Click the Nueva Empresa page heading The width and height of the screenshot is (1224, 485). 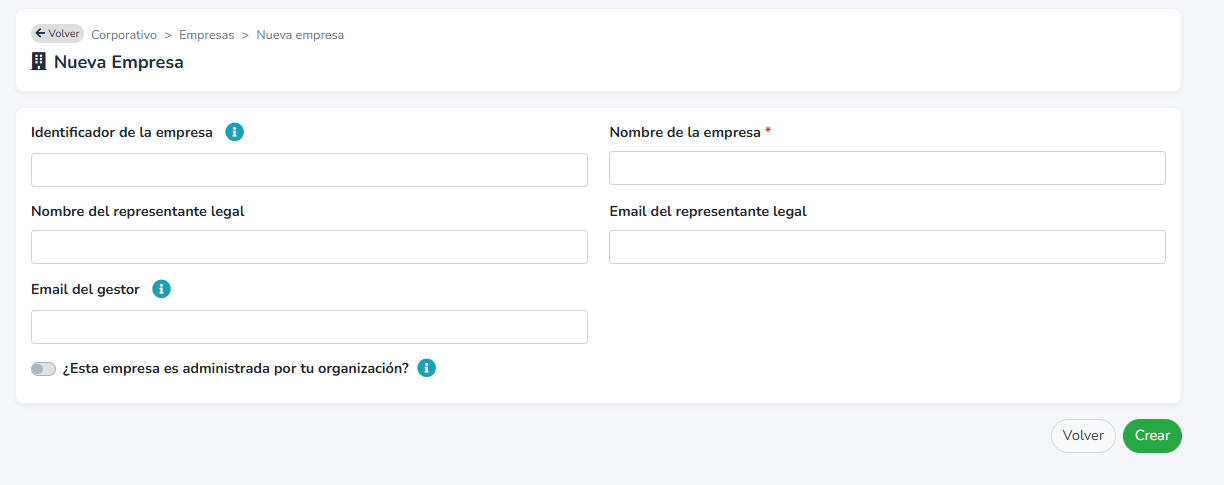119,62
